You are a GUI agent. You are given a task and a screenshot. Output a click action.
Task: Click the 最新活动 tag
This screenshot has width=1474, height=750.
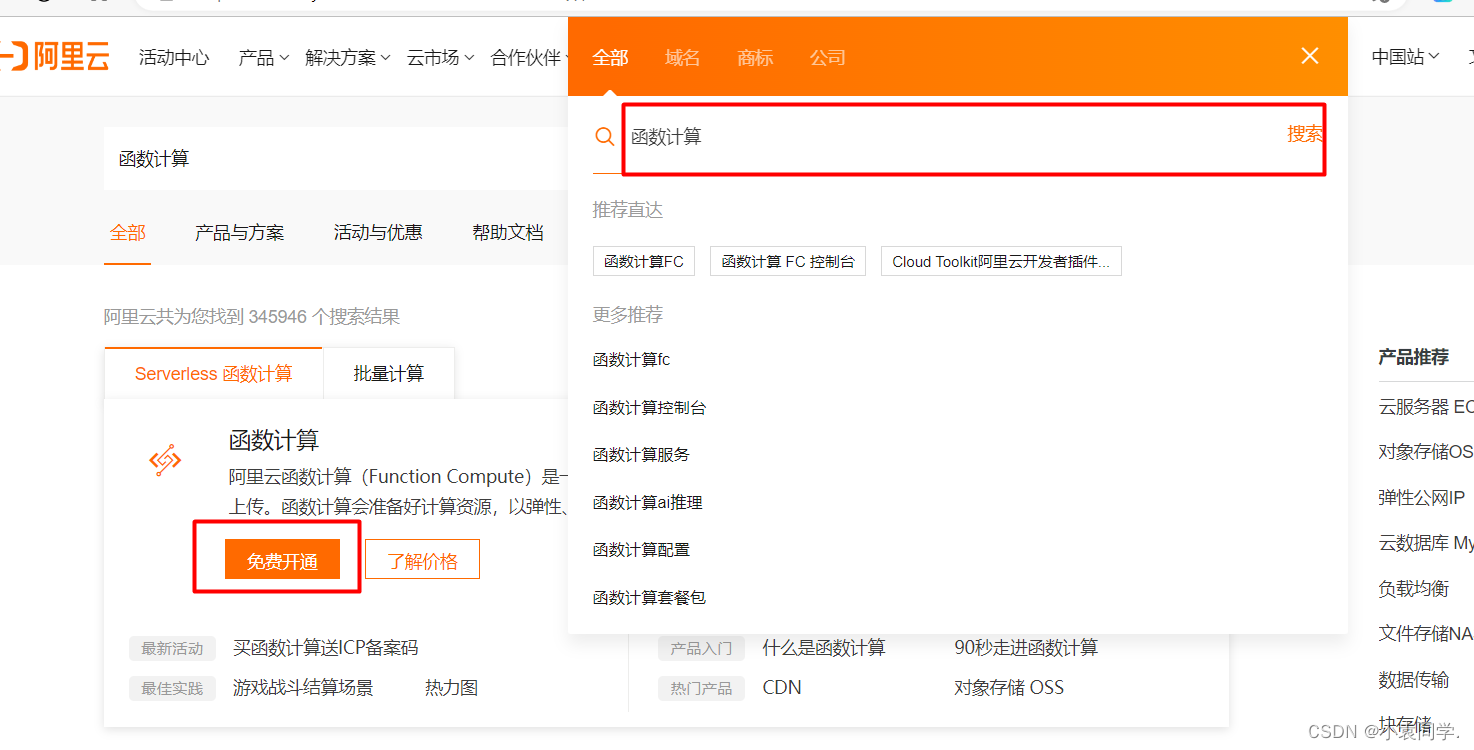[x=172, y=649]
